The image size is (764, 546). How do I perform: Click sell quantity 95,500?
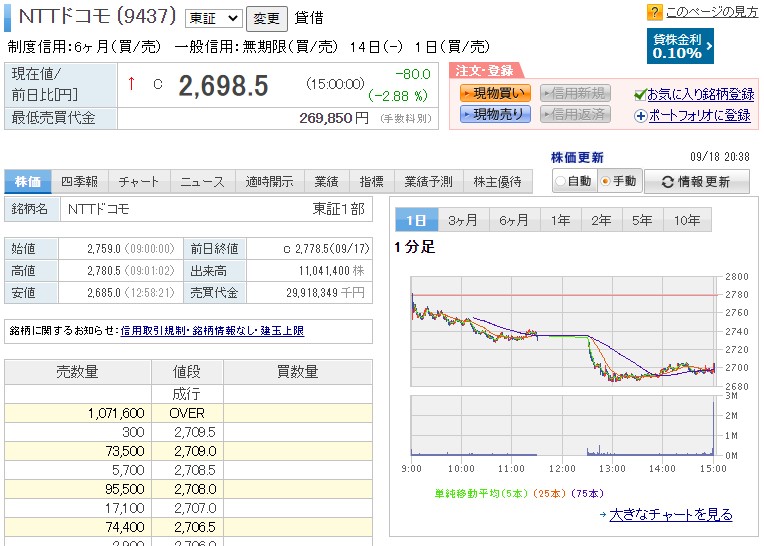click(x=125, y=489)
